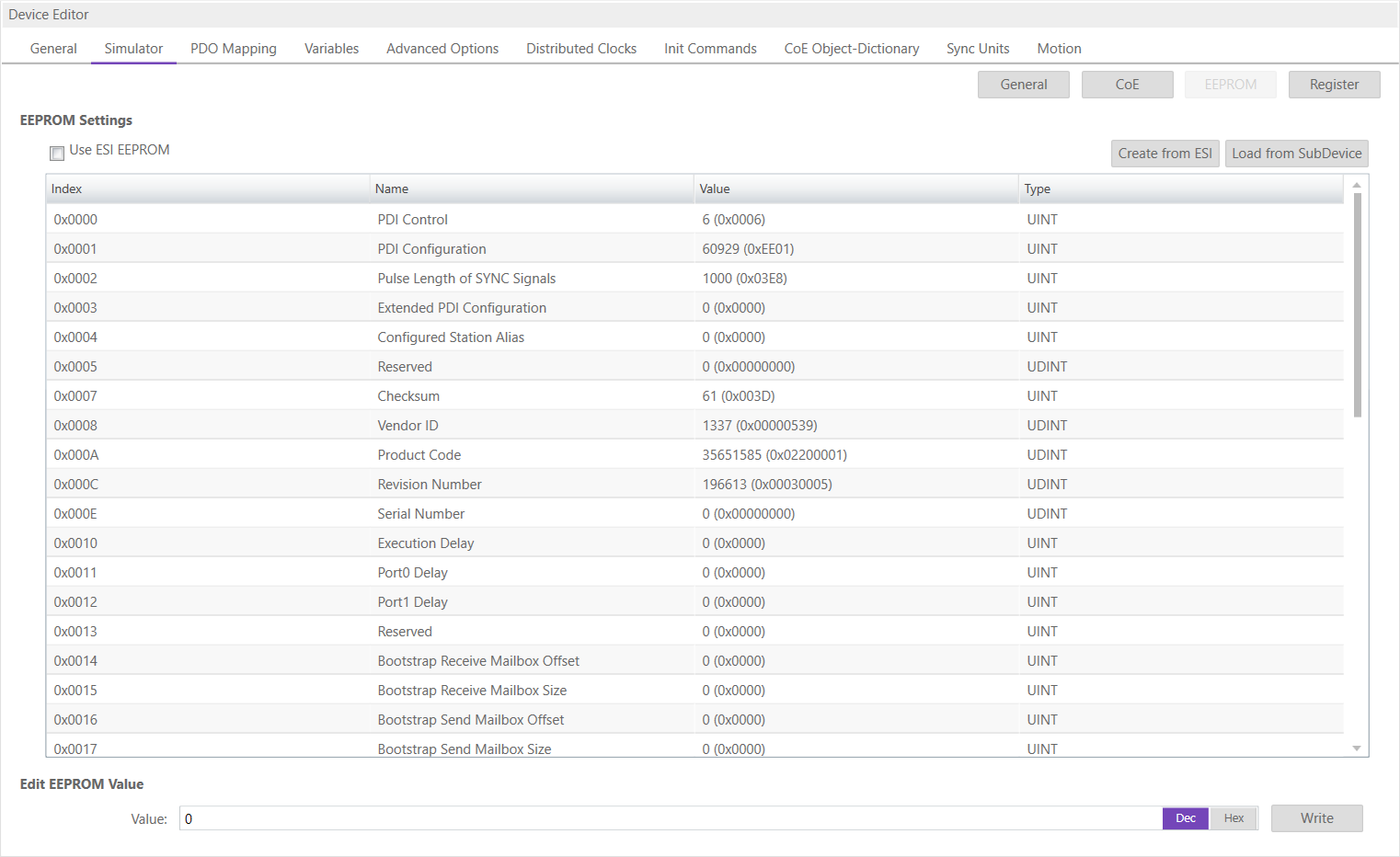The width and height of the screenshot is (1400, 857).
Task: Select the Product Code row
Action: tap(419, 455)
